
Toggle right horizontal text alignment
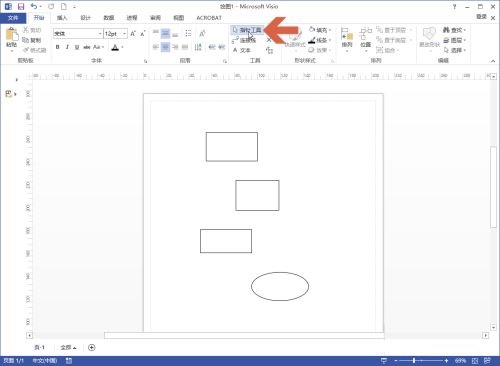coord(175,47)
